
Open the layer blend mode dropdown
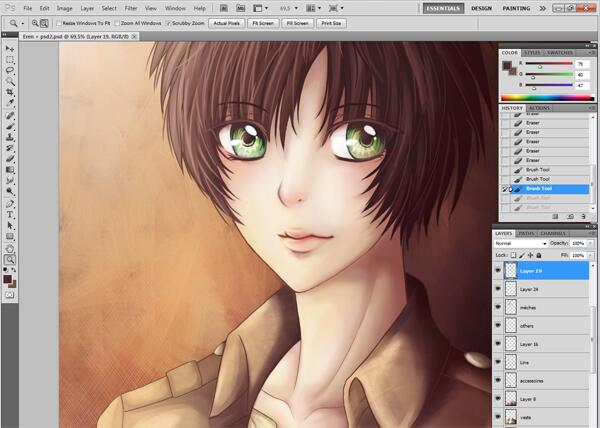coord(520,243)
